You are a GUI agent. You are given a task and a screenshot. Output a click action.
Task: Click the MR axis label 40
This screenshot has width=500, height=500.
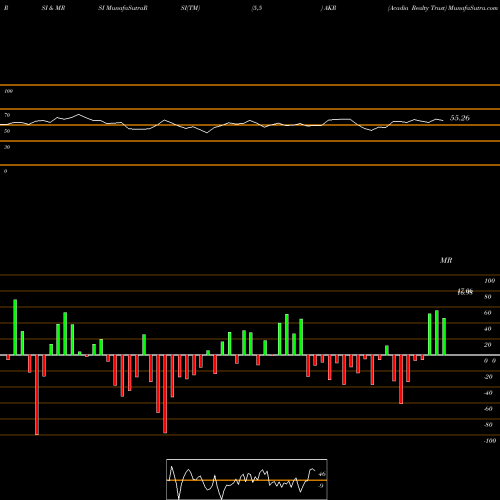488,329
